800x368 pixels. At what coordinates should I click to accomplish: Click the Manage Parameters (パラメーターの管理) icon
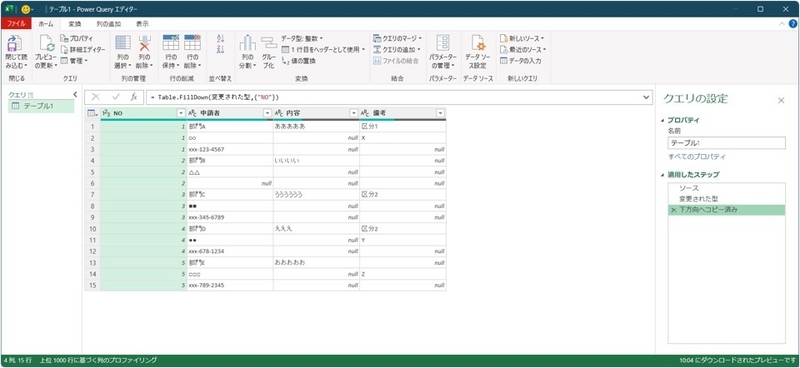click(443, 44)
